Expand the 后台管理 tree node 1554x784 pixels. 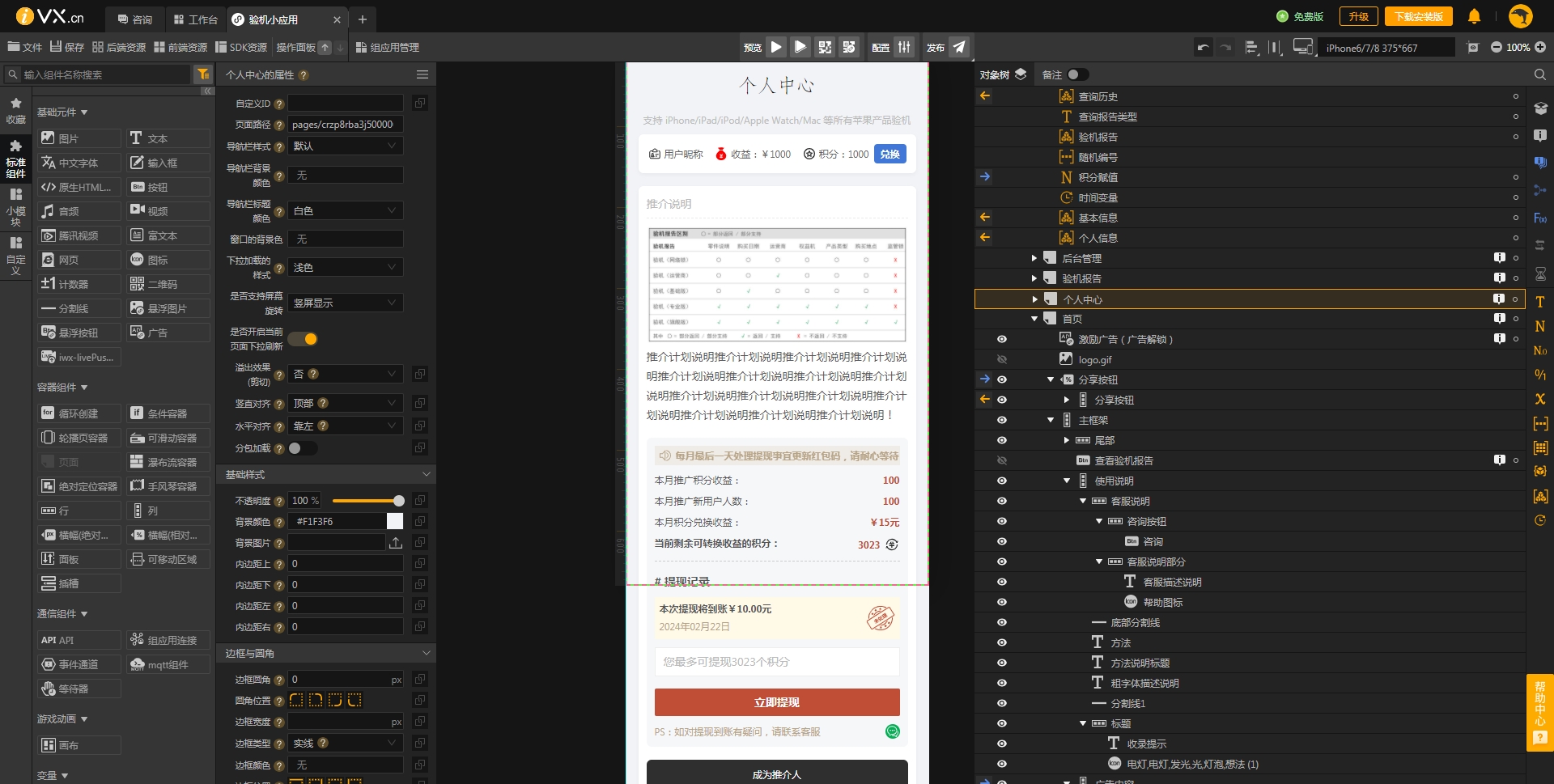1034,258
